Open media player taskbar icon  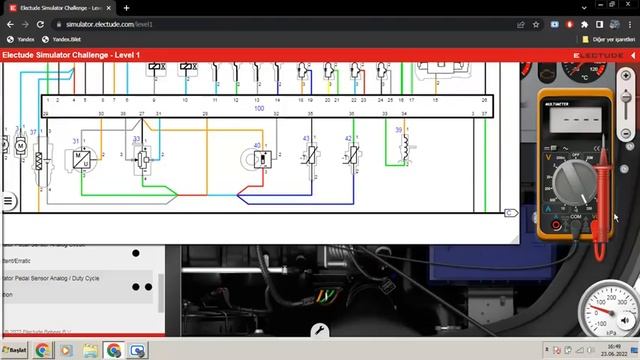coord(67,350)
